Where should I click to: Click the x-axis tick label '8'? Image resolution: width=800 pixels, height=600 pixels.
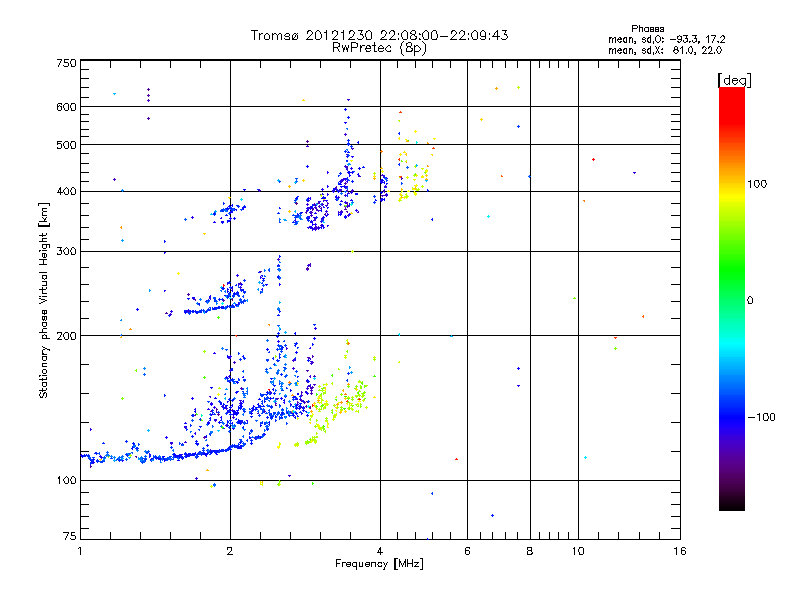click(530, 551)
